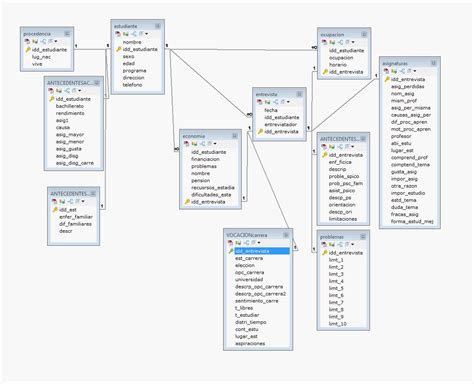Click the green second toolbar icon in estudiante table
The height and width of the screenshot is (384, 474).
tap(126, 34)
